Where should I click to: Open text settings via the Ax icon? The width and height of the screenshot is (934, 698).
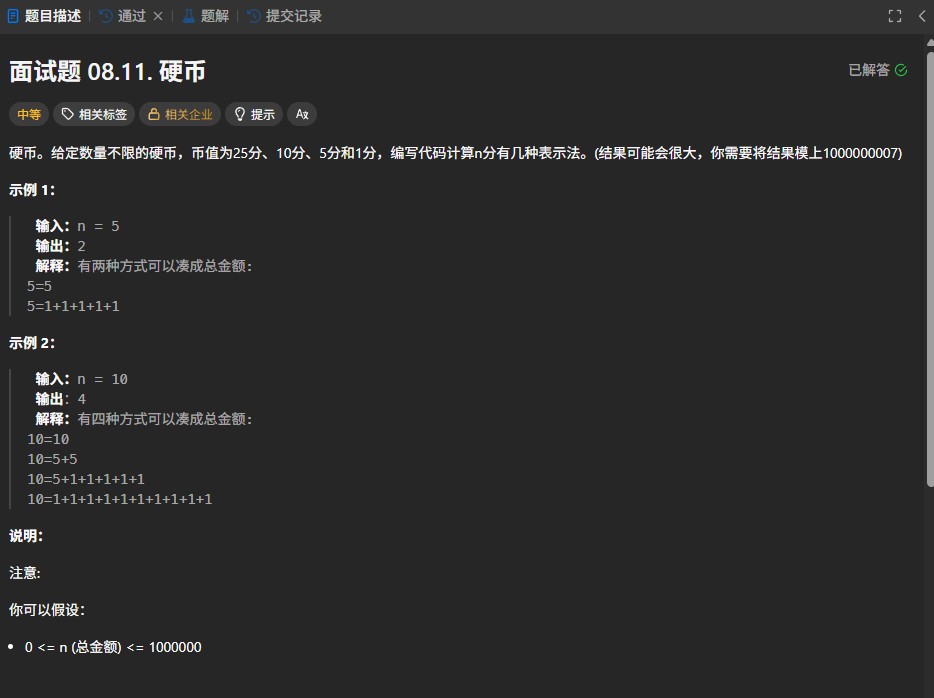point(302,114)
